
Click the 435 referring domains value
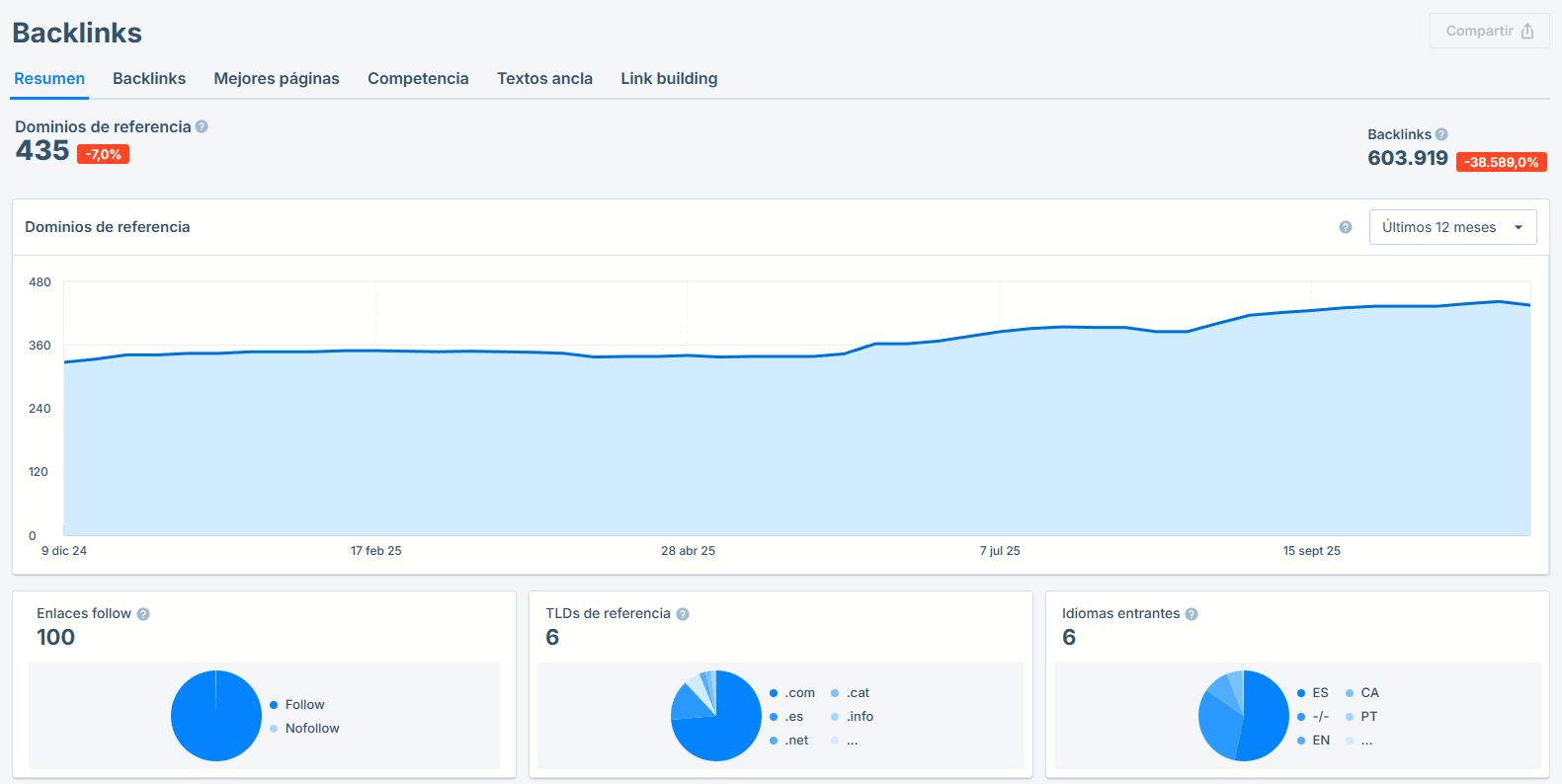(x=42, y=150)
